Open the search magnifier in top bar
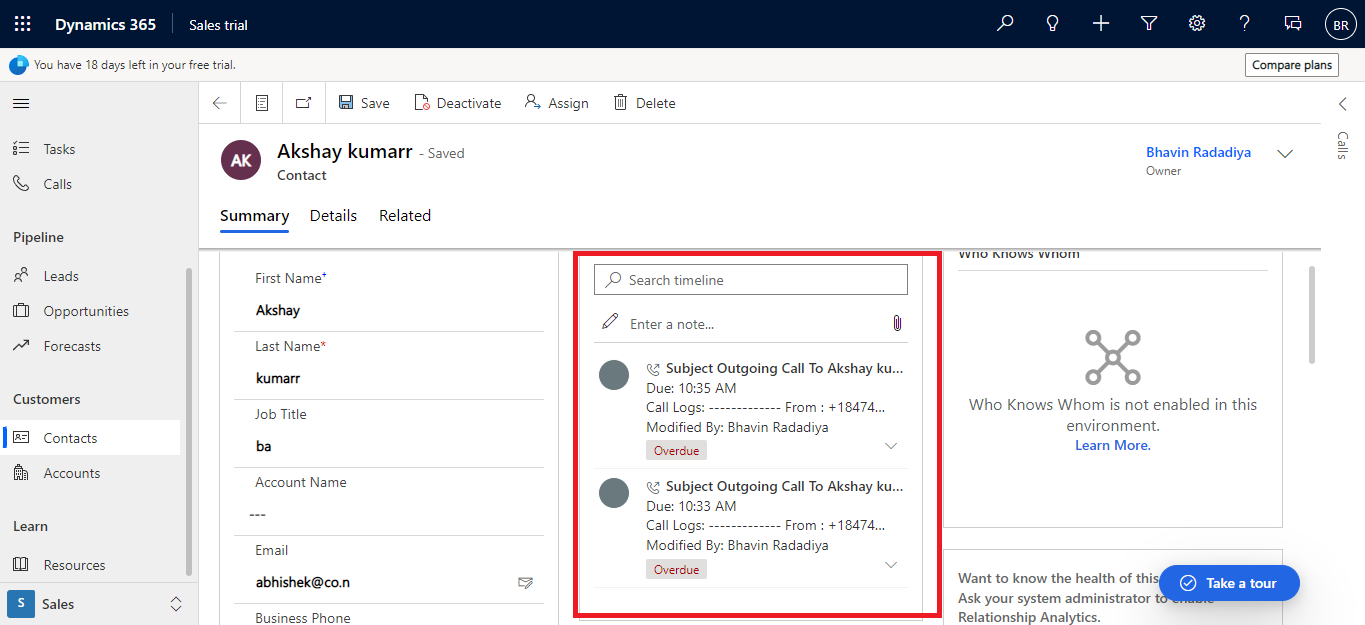 pyautogui.click(x=1005, y=24)
